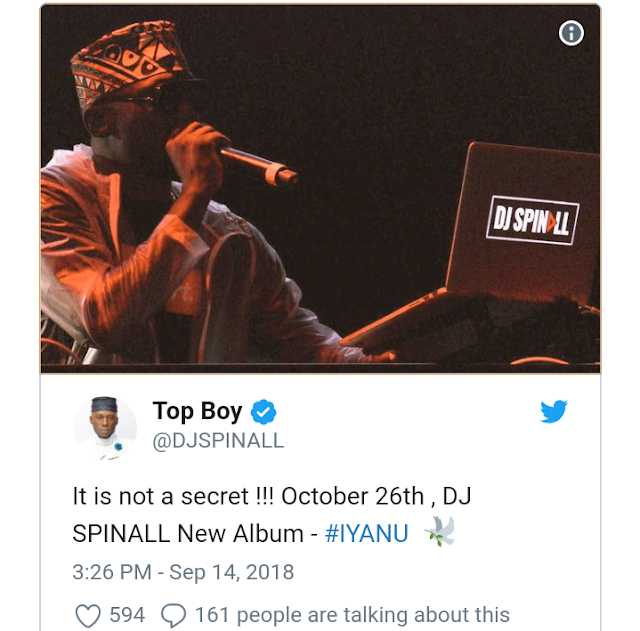Click the dove emoji in the tweet
This screenshot has width=640, height=631.
pyautogui.click(x=440, y=531)
